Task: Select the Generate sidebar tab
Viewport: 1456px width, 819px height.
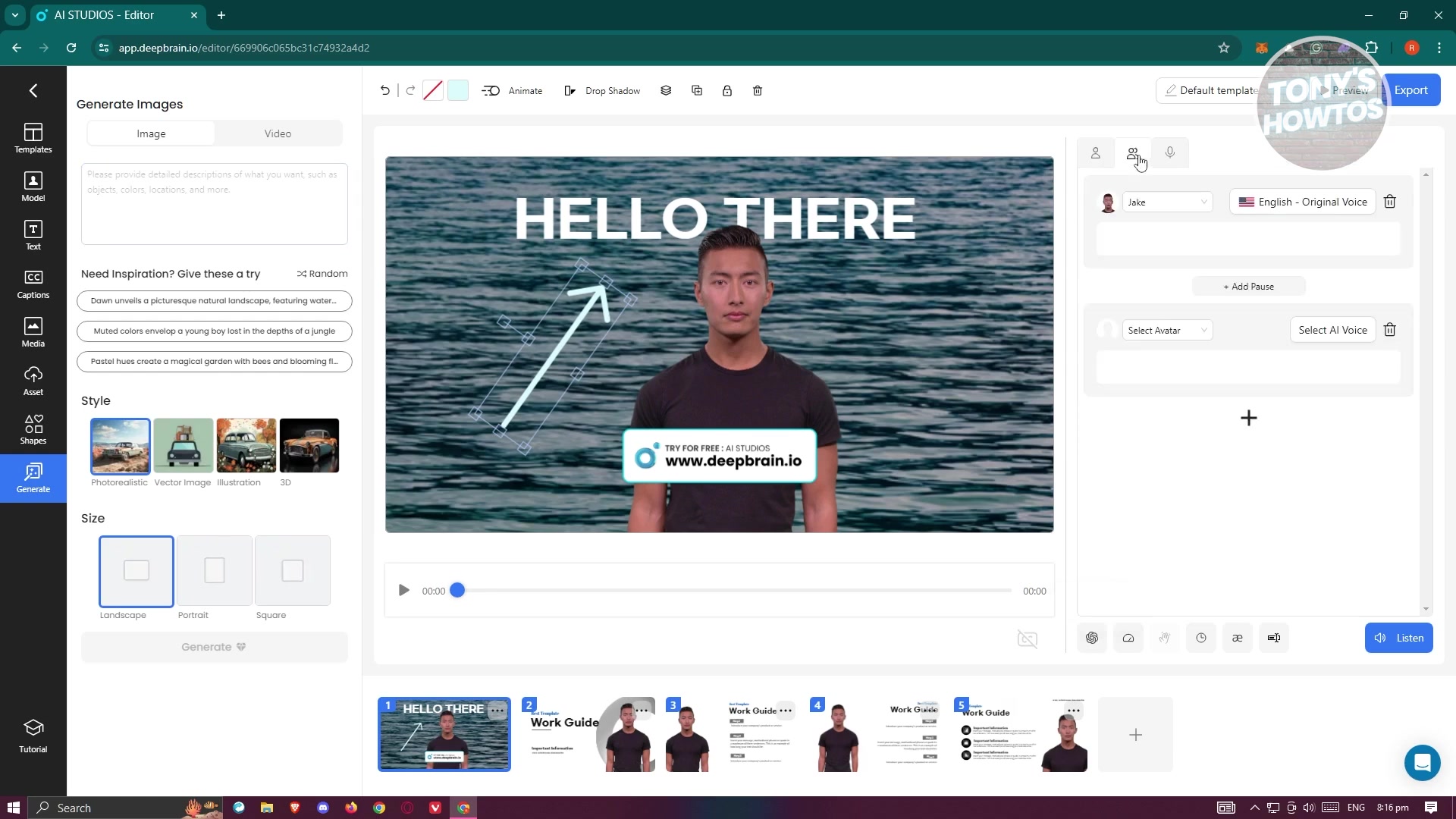Action: pyautogui.click(x=33, y=478)
